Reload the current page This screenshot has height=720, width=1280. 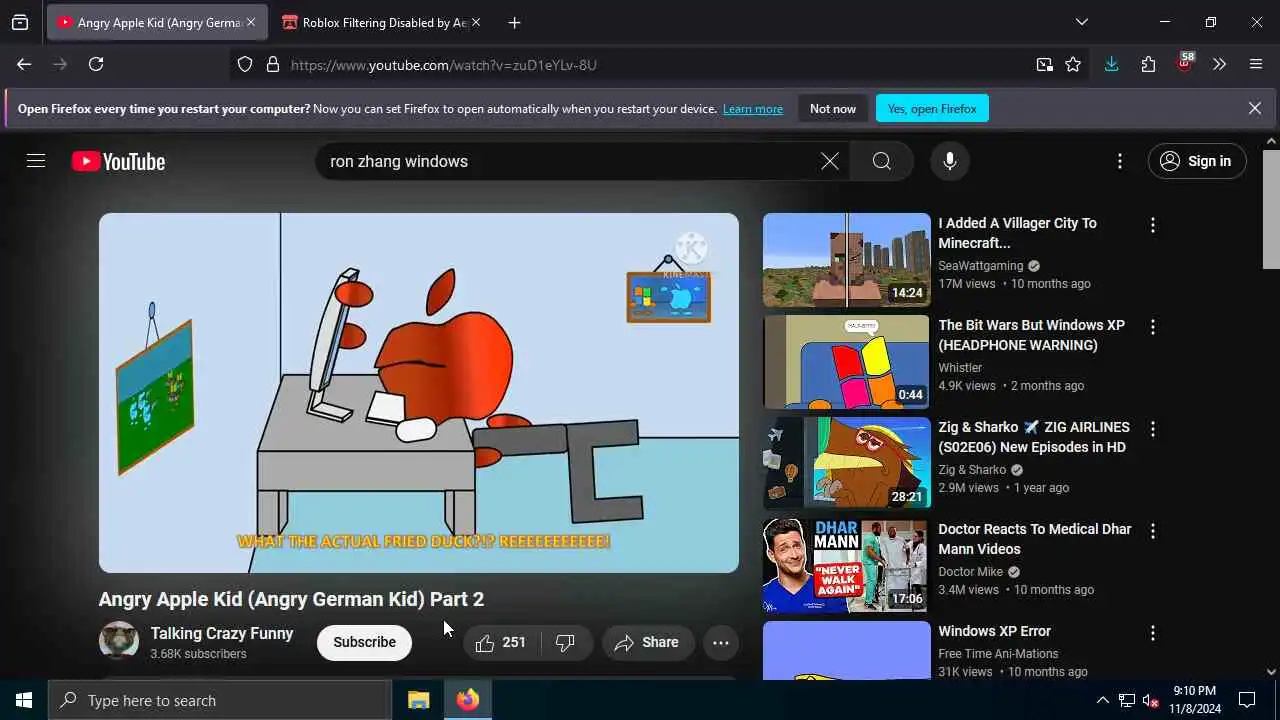96,64
